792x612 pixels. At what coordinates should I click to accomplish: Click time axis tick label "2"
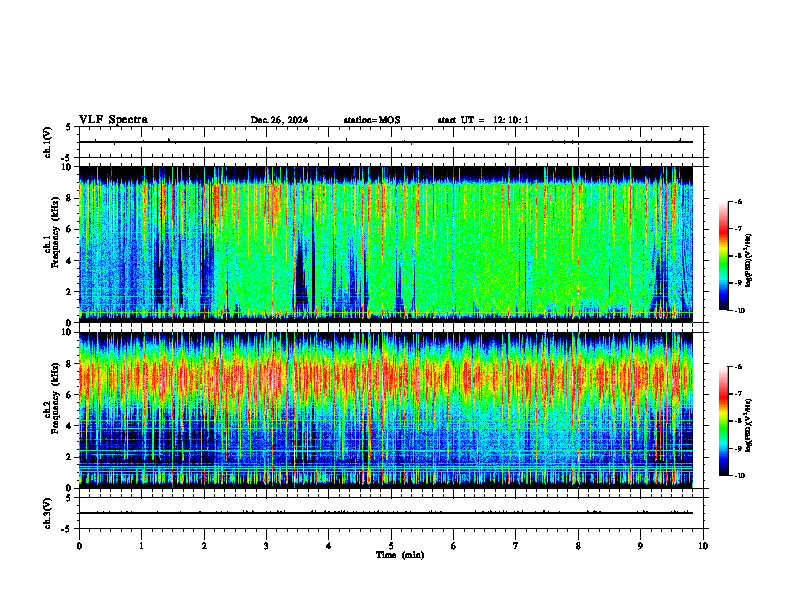(204, 546)
